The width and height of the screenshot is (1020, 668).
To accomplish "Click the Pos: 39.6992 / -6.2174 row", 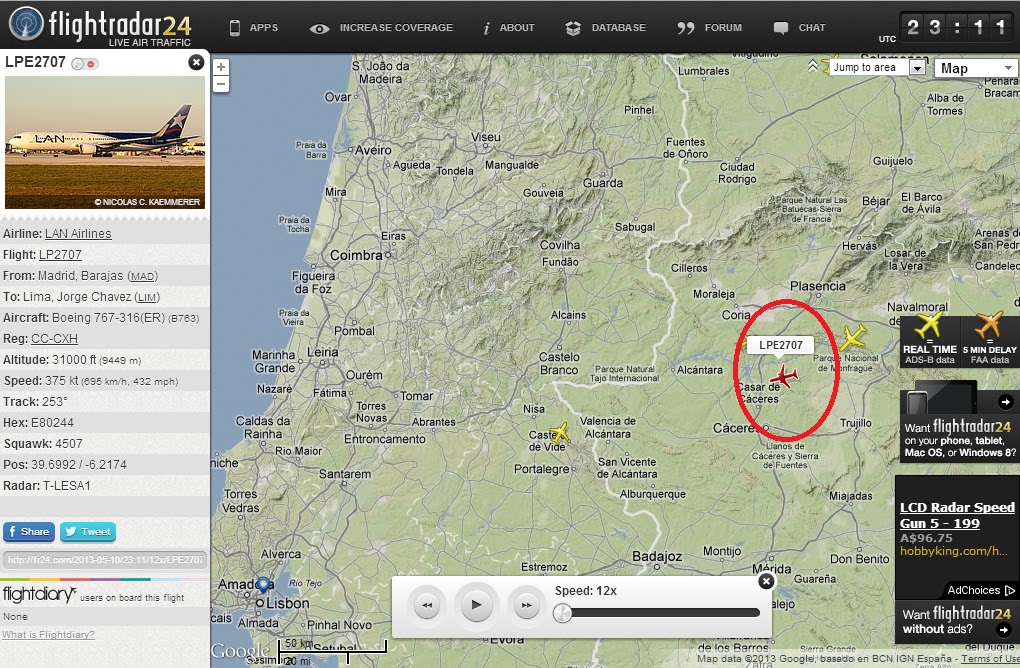I will pyautogui.click(x=105, y=465).
